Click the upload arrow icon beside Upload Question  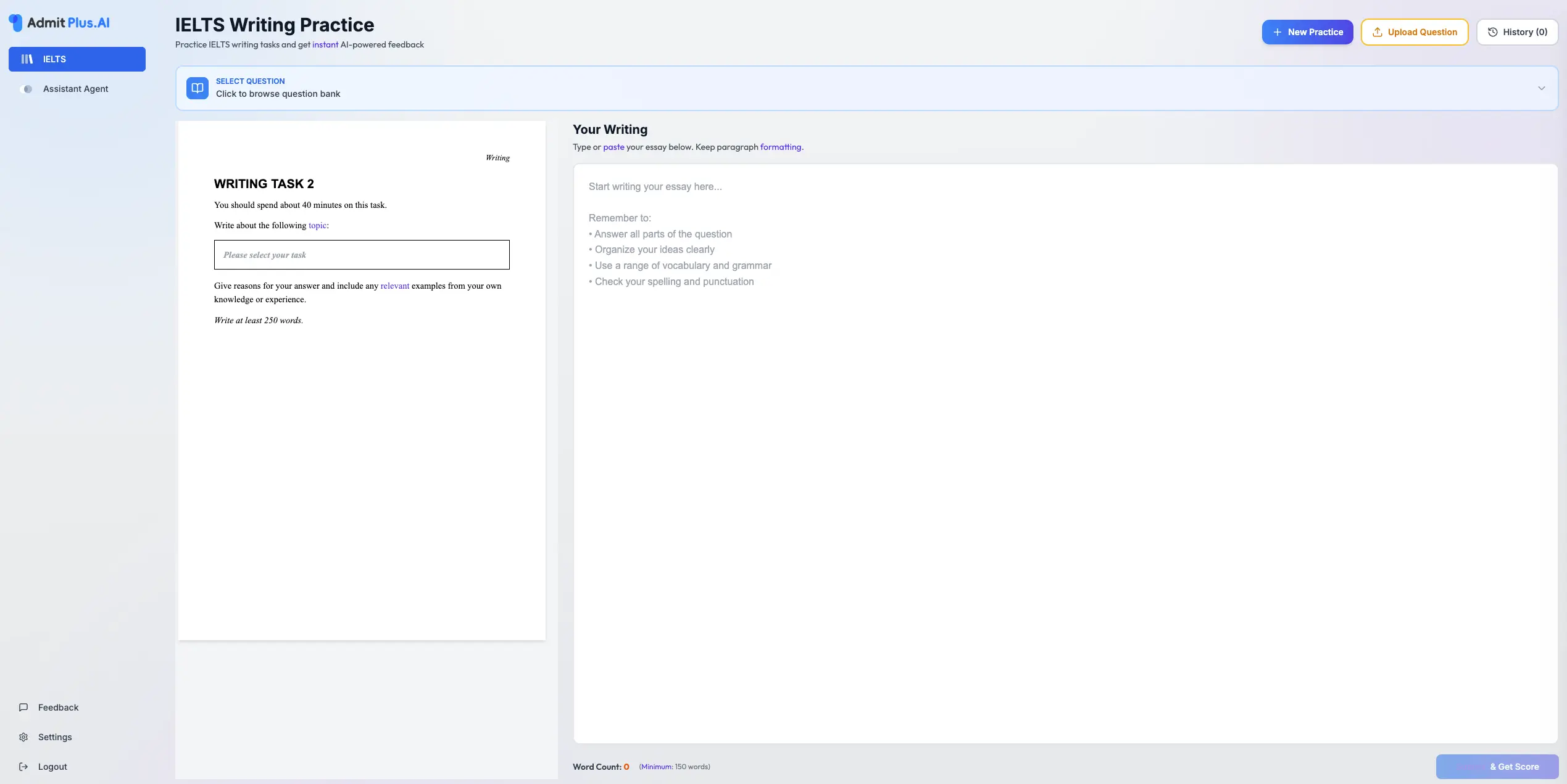tap(1377, 32)
